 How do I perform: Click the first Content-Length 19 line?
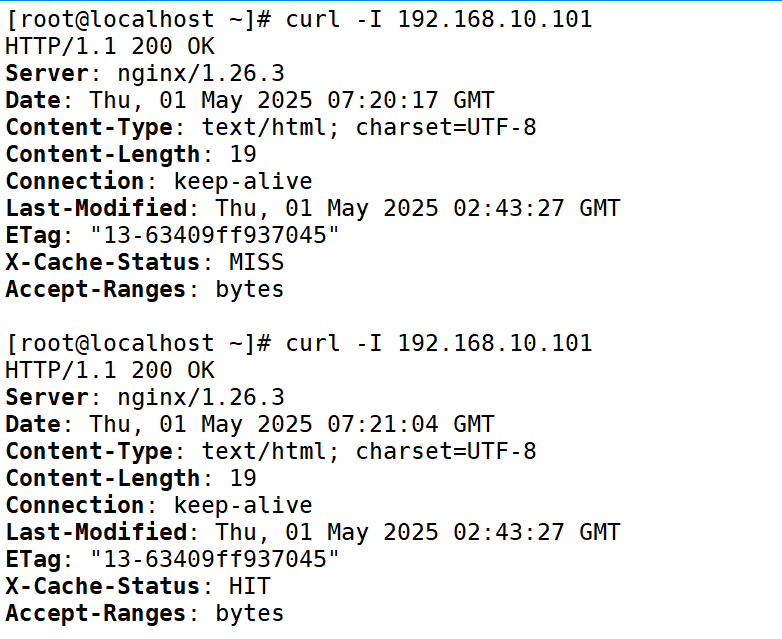(131, 155)
